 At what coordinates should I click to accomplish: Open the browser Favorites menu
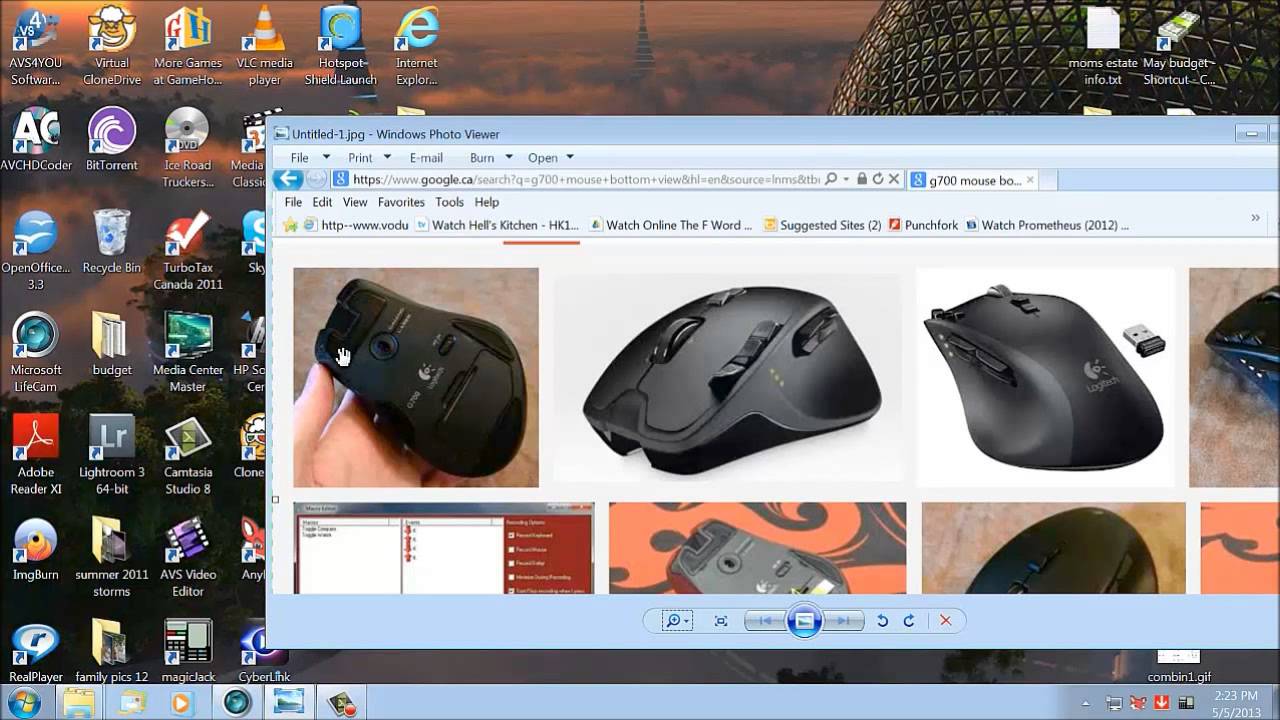pyautogui.click(x=401, y=202)
